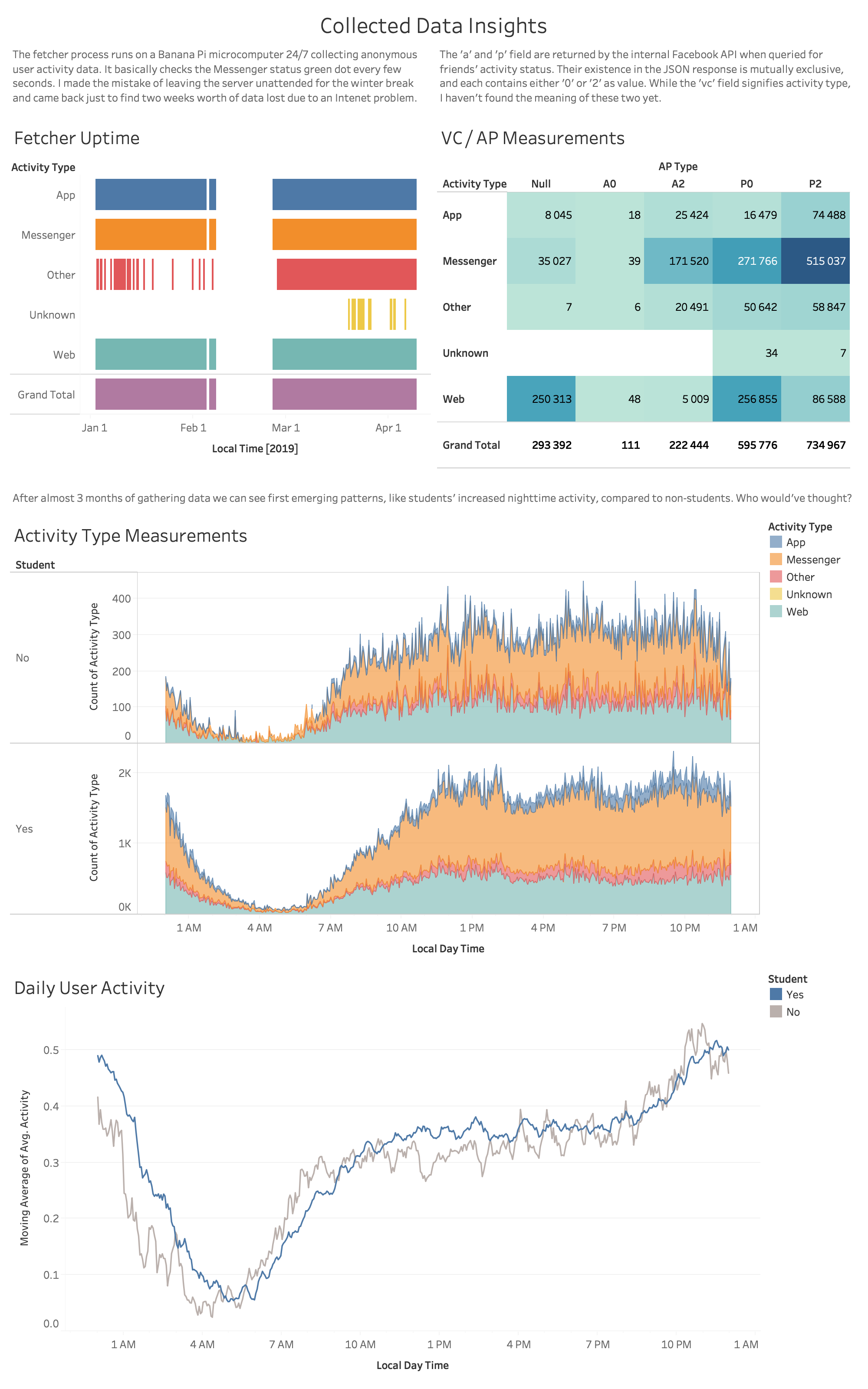Select the Web row label in table
Viewport: 868px width, 1389px height.
(x=453, y=399)
